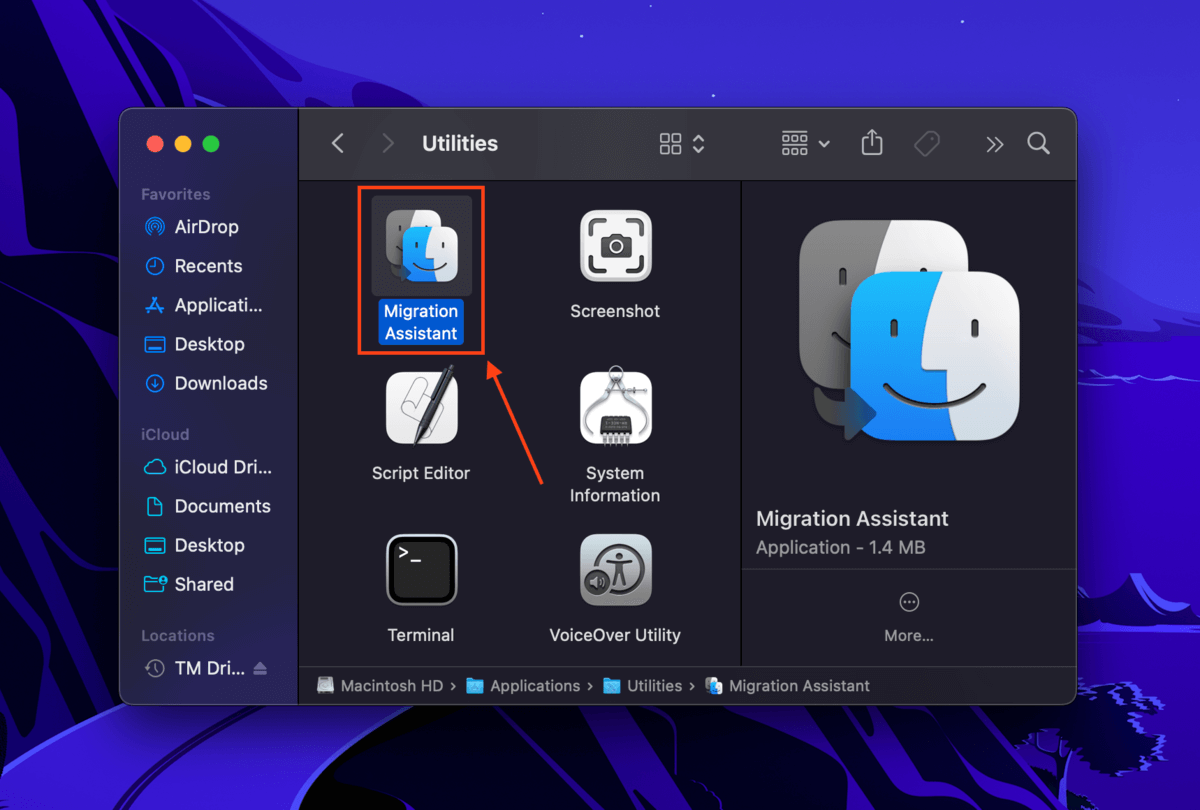1200x810 pixels.
Task: Minimize the Finder window with yellow button
Action: click(x=183, y=144)
